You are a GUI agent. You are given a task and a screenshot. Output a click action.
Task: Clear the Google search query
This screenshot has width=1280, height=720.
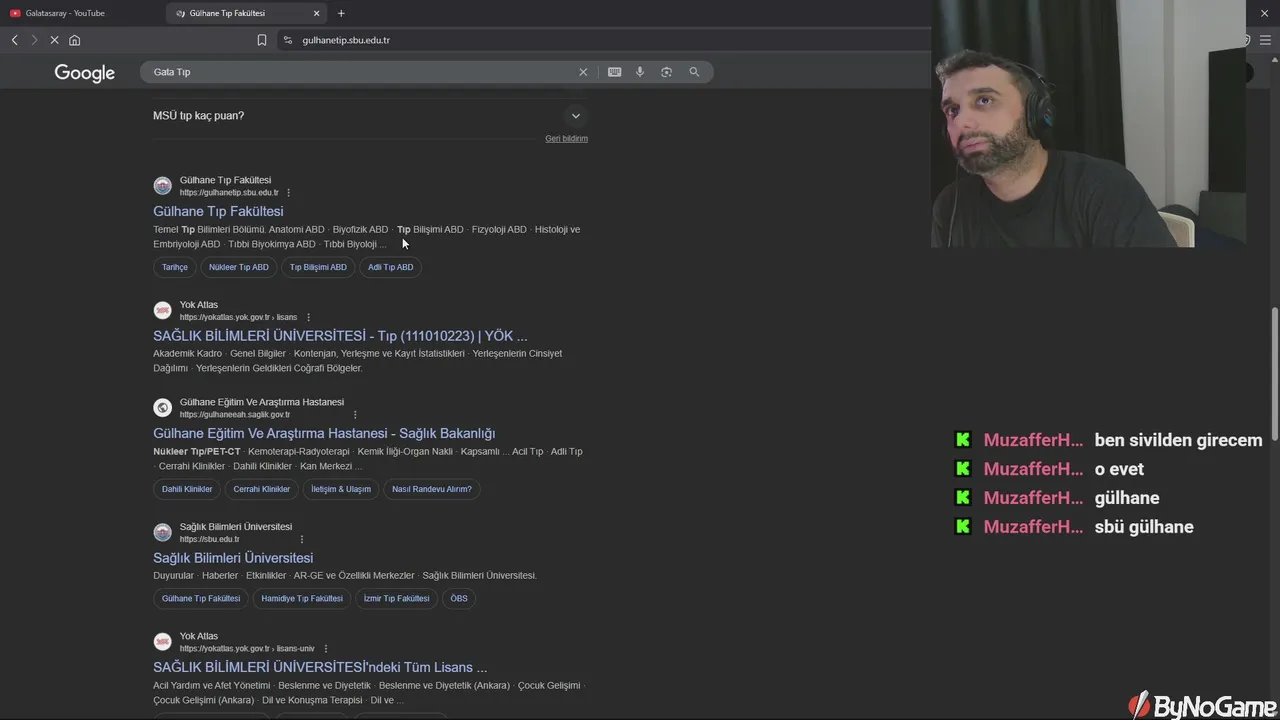click(583, 72)
